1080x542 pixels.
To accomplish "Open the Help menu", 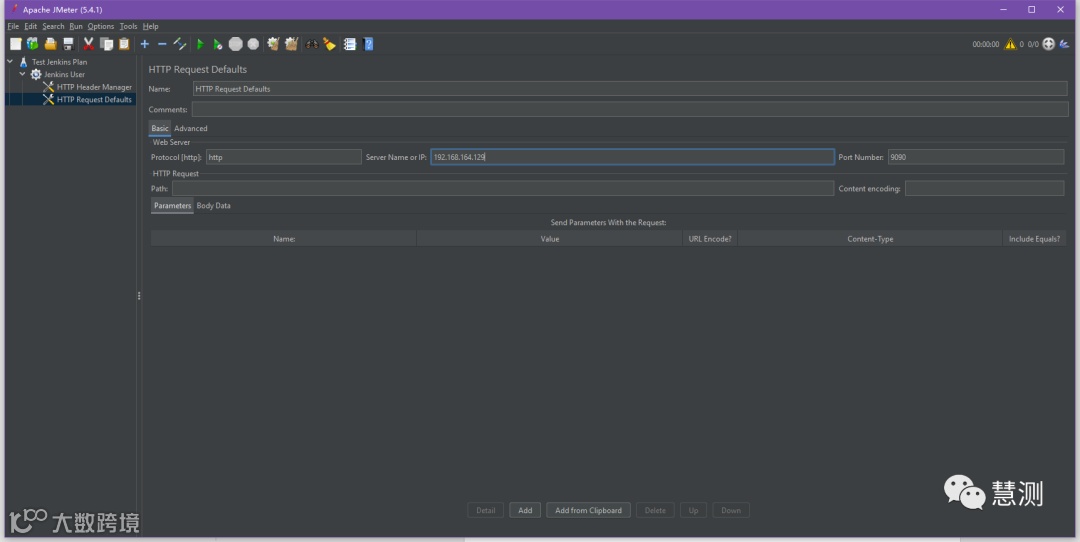I will click(x=150, y=26).
